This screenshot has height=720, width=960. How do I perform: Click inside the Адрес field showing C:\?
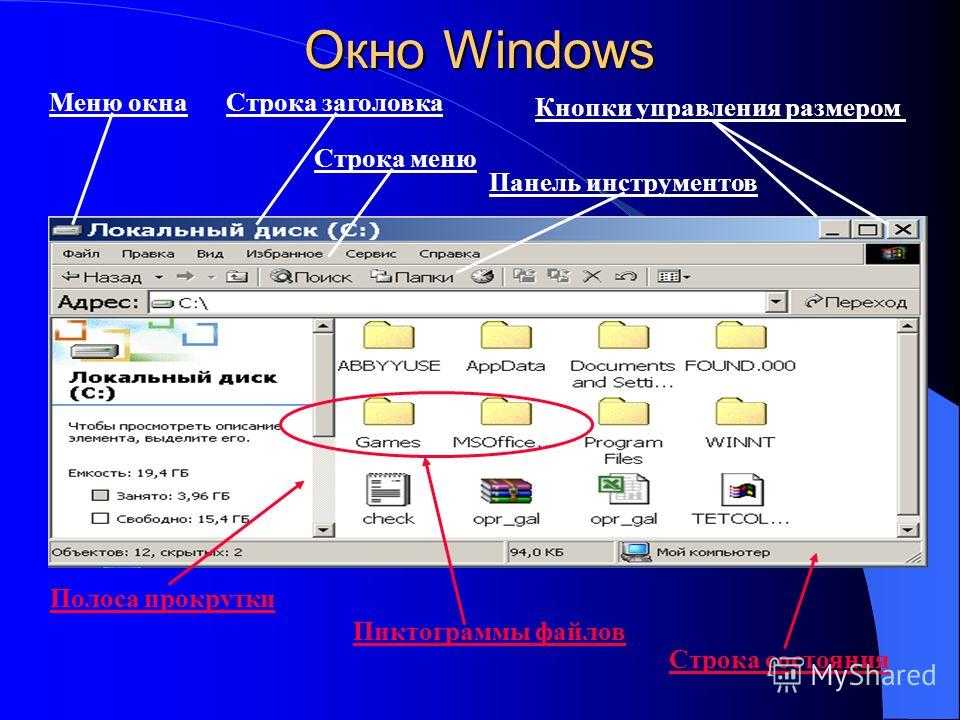pyautogui.click(x=450, y=302)
